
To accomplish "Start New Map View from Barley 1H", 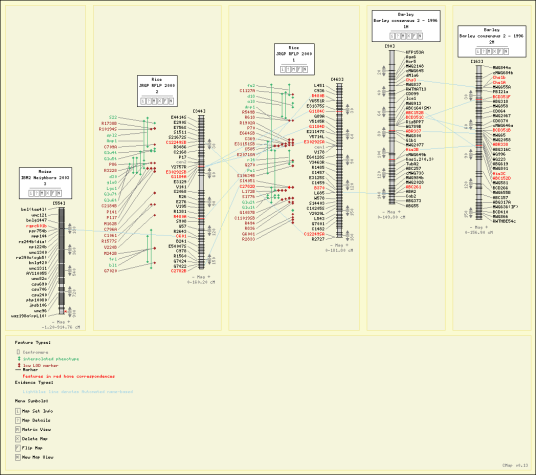I will coord(420,36).
